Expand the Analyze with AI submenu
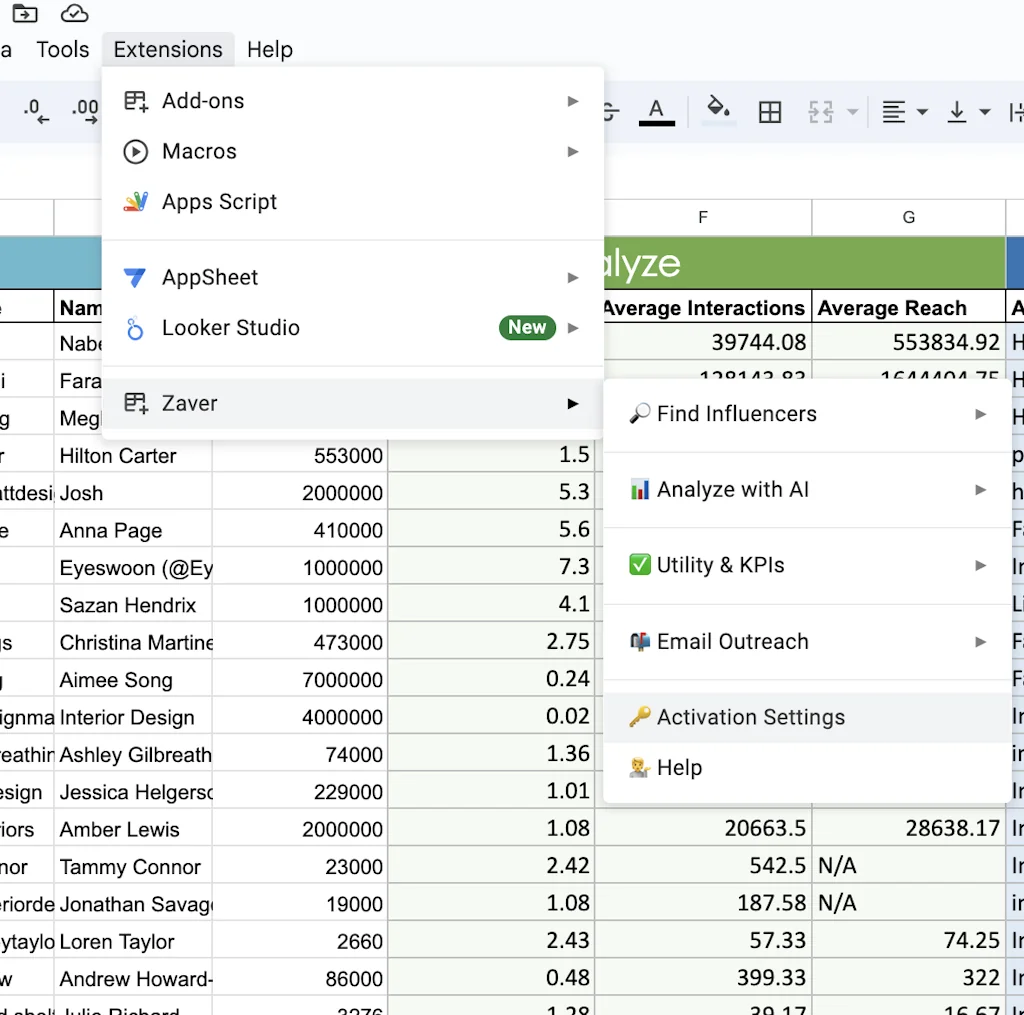The height and width of the screenshot is (1015, 1024). tap(980, 489)
